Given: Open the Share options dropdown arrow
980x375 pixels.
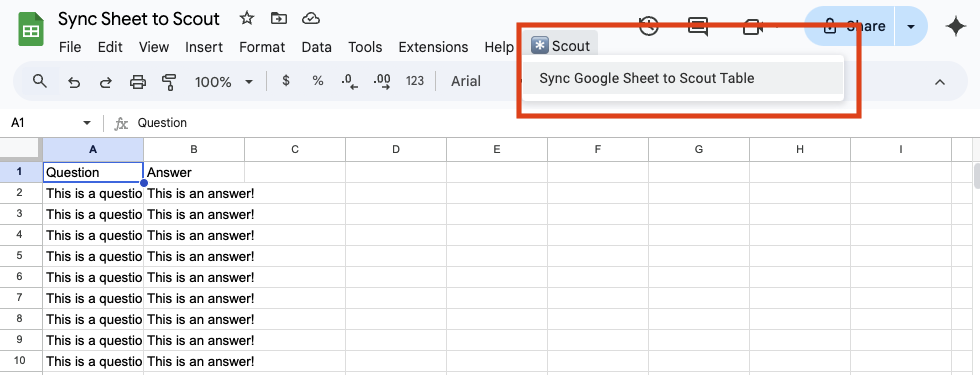Looking at the screenshot, I should point(911,26).
